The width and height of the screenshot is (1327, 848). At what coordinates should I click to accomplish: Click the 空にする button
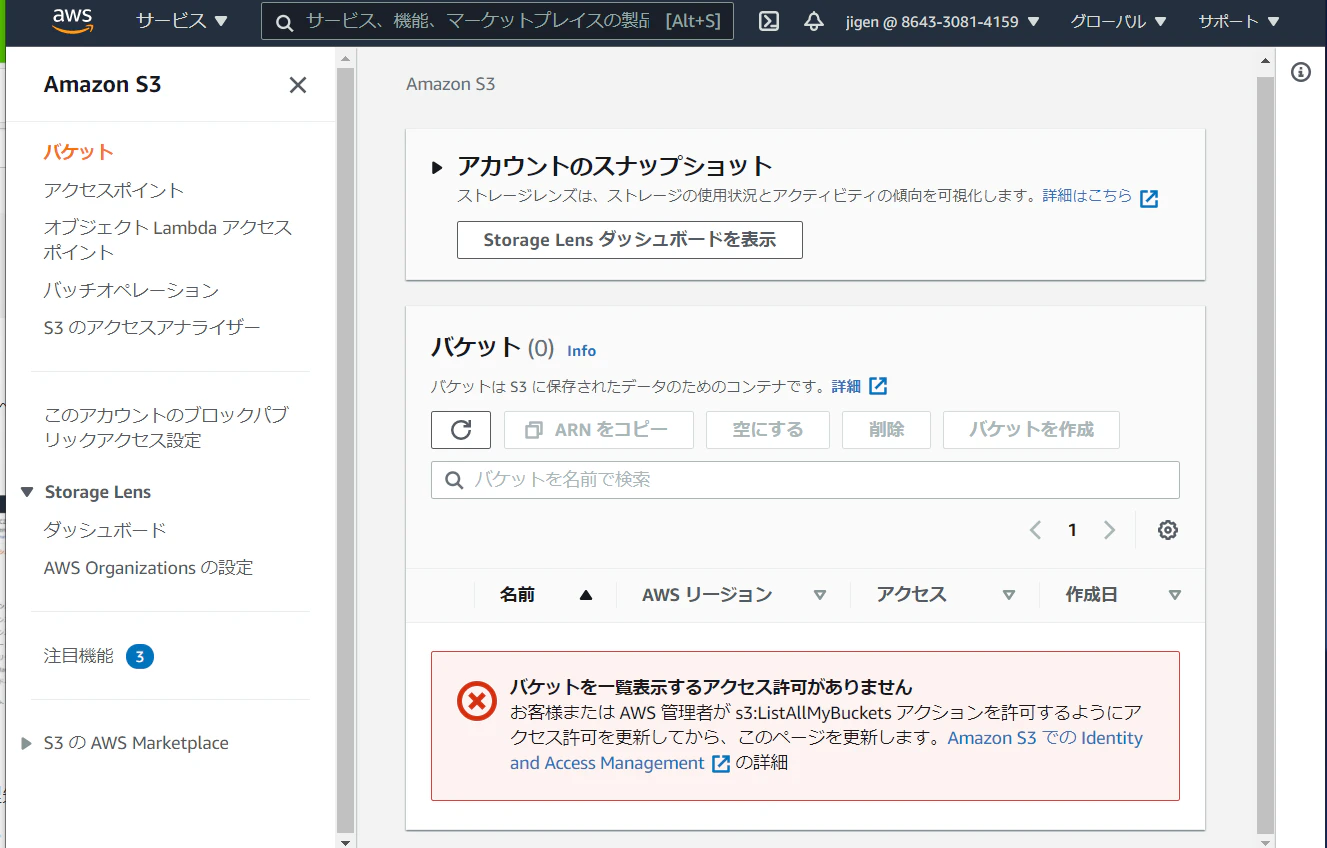point(768,430)
